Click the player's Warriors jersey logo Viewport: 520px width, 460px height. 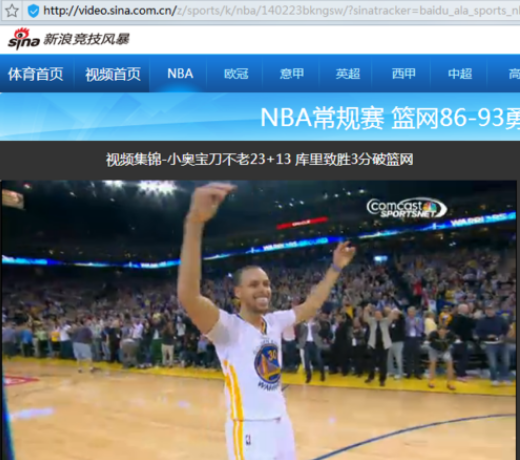(267, 363)
